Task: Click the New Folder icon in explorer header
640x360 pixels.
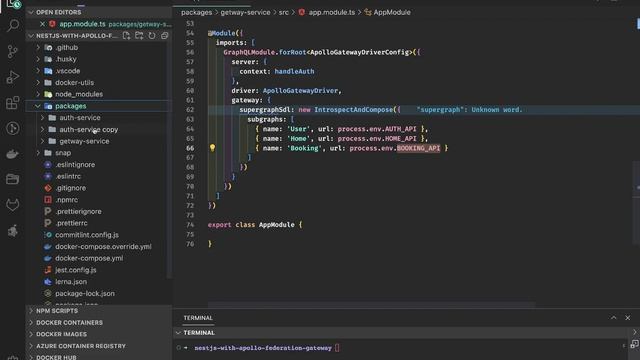Action: (x=139, y=36)
